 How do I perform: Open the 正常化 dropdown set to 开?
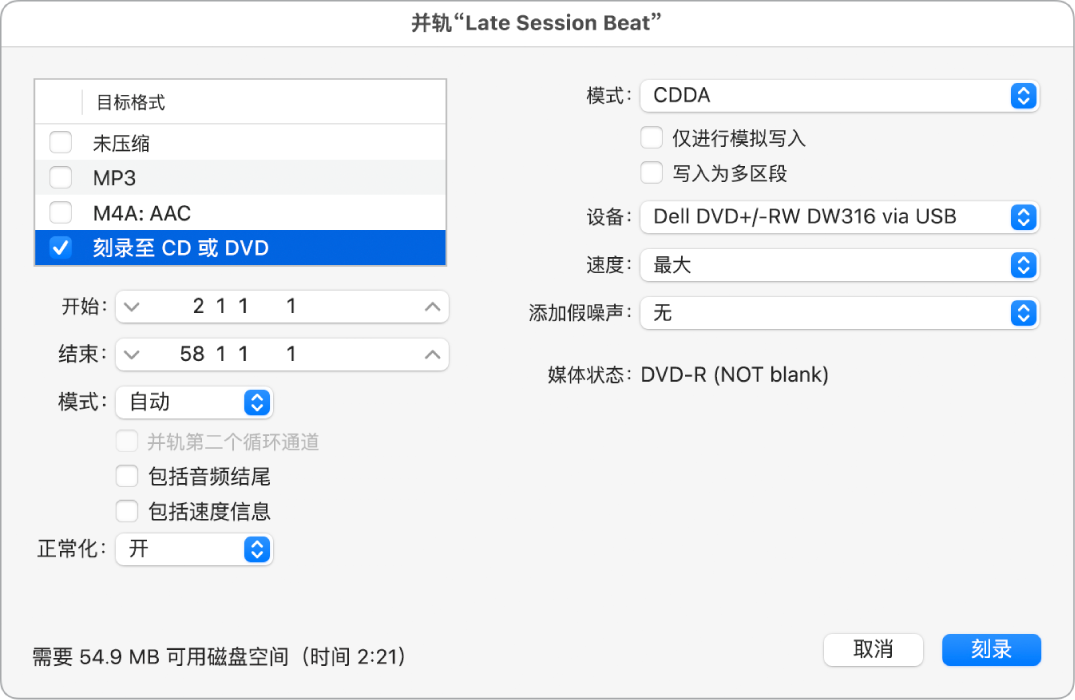[194, 549]
